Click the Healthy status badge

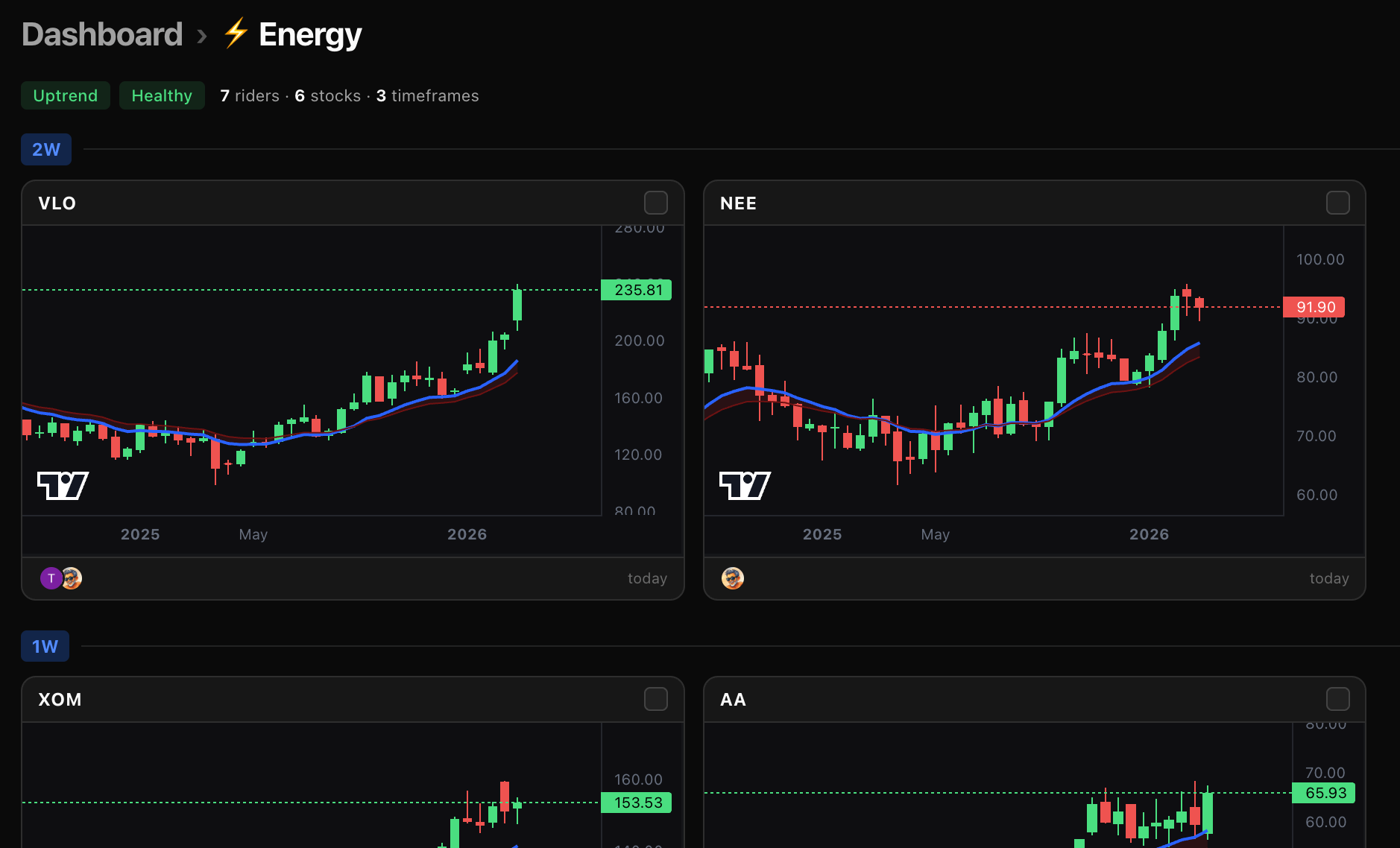click(162, 95)
